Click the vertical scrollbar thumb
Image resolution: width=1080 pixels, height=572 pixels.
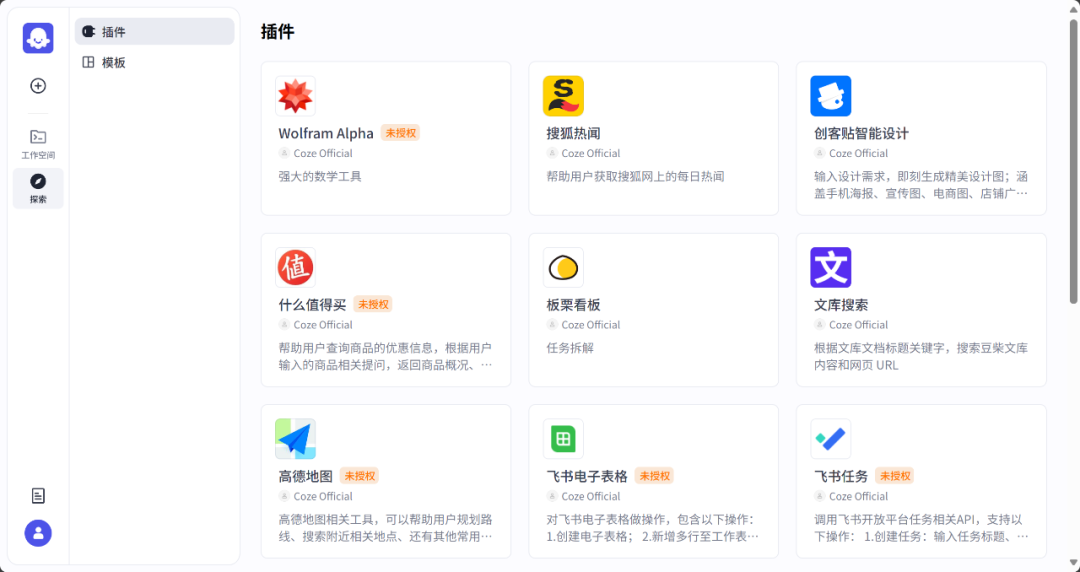[x=1073, y=161]
